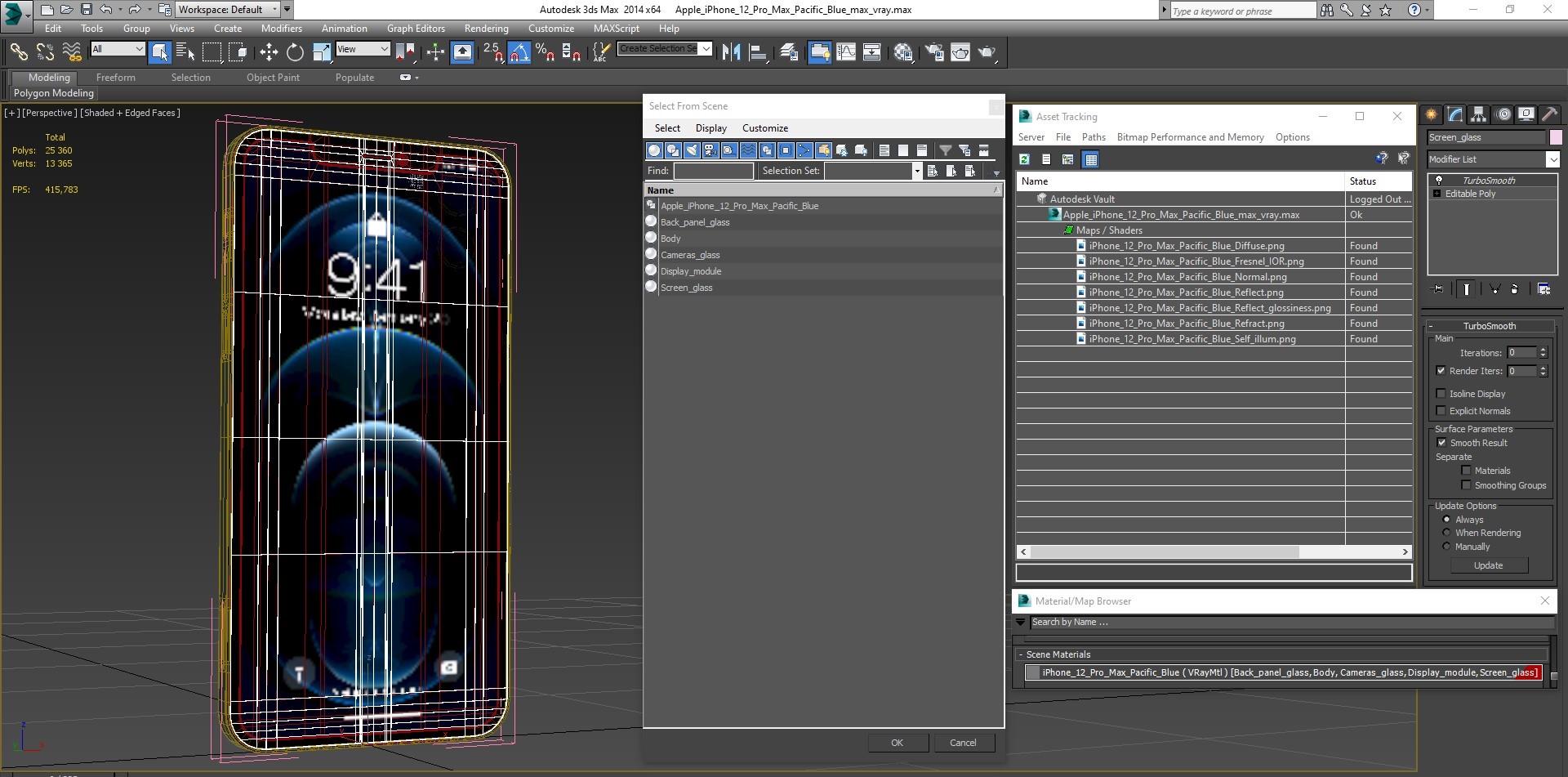Click Cancel in Select From Scene dialog
Viewport: 1568px width, 777px height.
point(963,743)
